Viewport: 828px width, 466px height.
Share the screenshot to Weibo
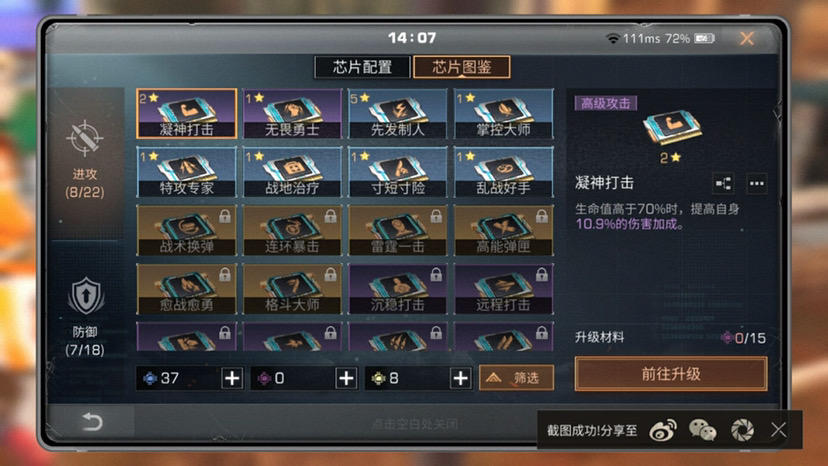coord(663,430)
